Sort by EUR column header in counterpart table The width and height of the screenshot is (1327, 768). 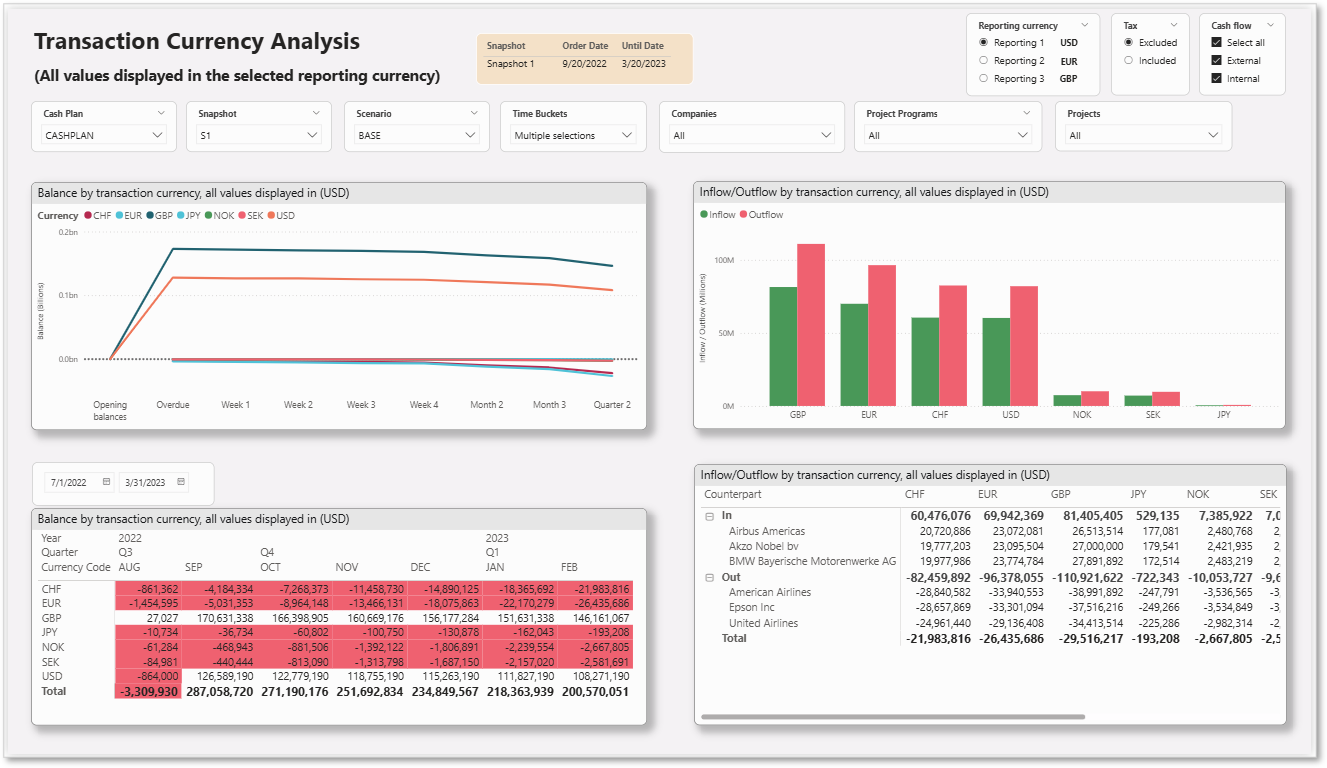point(987,494)
